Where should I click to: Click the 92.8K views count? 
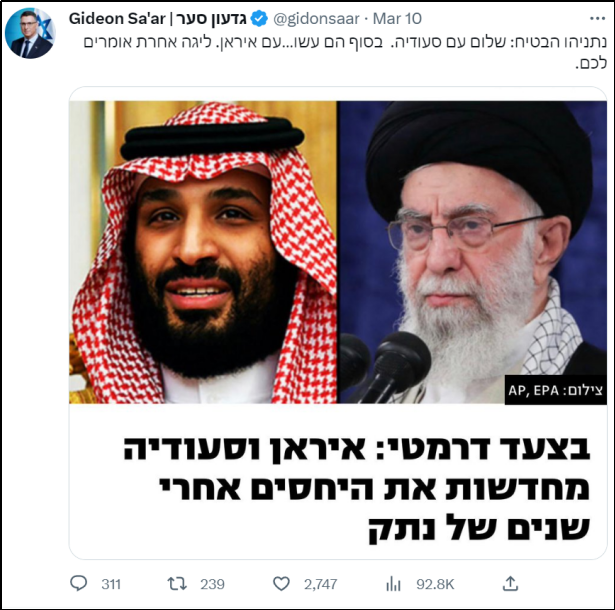pyautogui.click(x=435, y=584)
